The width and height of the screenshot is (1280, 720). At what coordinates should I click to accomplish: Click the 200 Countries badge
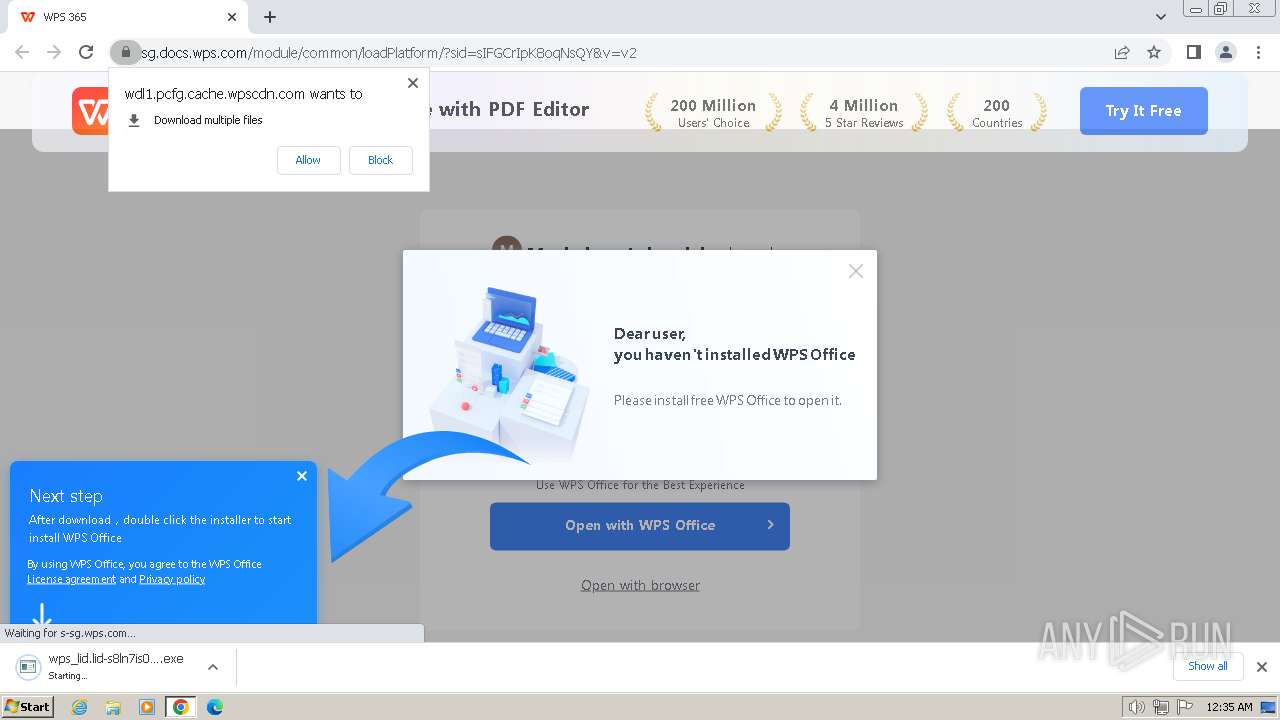pos(997,112)
